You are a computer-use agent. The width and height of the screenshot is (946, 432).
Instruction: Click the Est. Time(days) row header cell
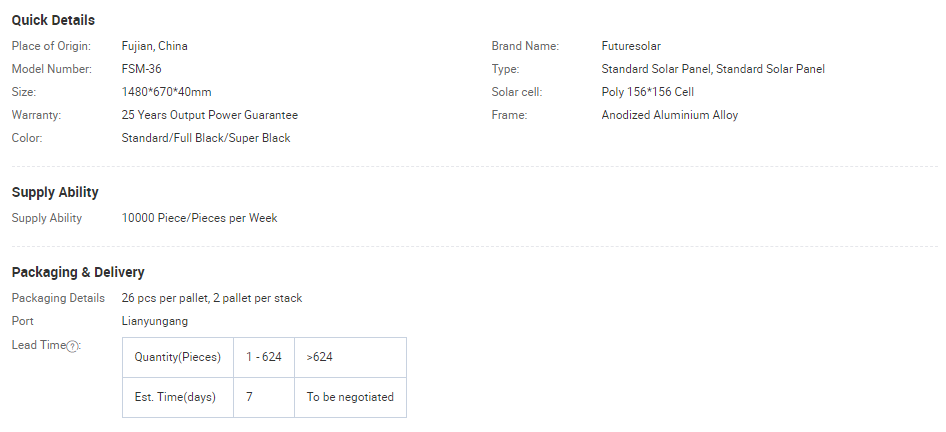[178, 397]
